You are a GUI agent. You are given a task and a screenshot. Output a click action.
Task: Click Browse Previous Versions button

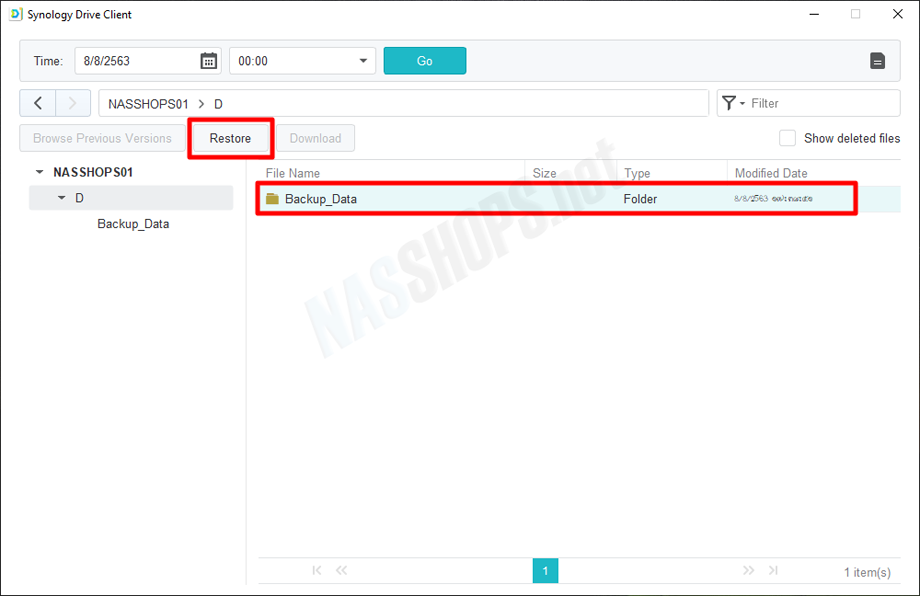tap(103, 138)
